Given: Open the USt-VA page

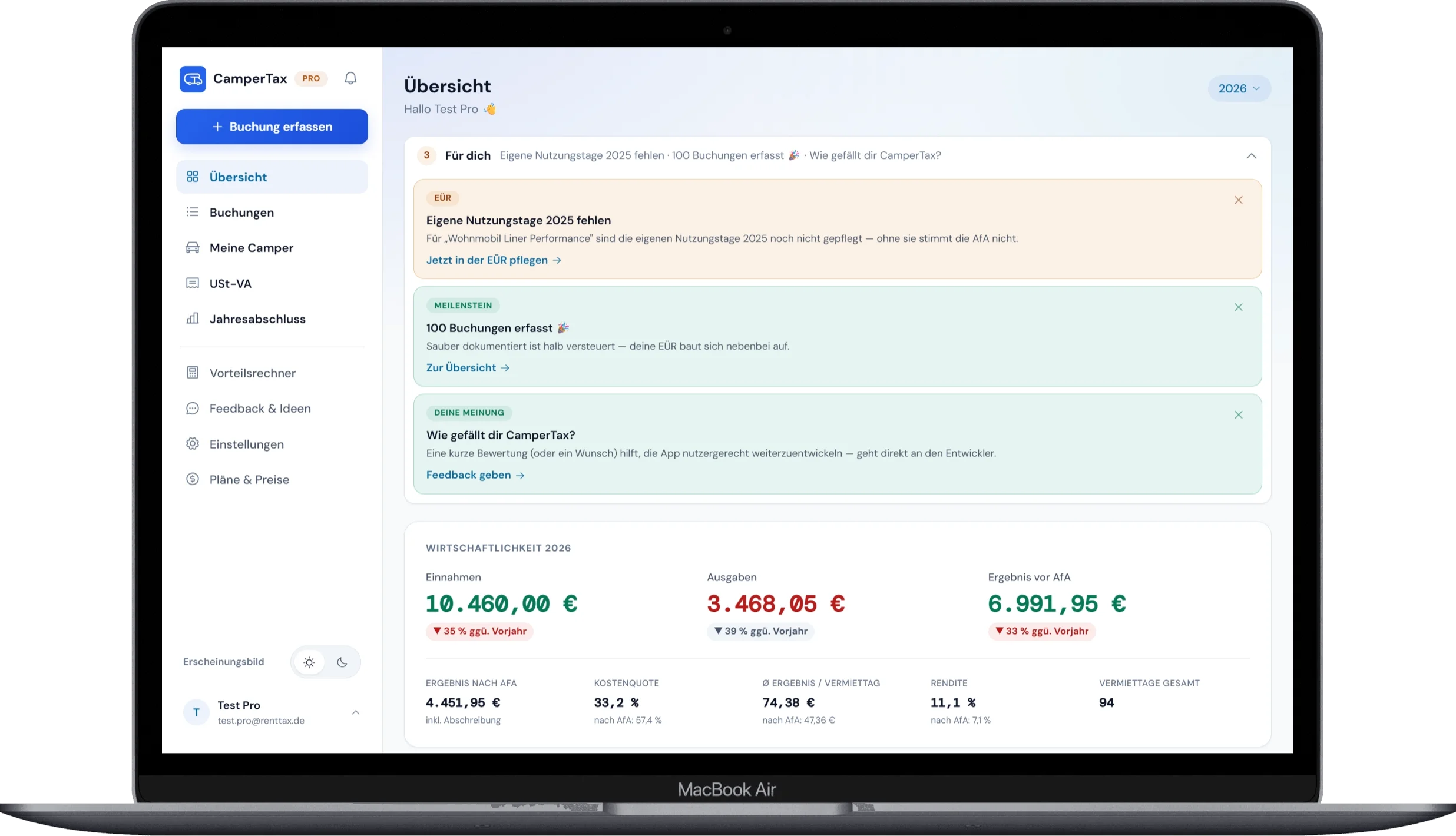Looking at the screenshot, I should pyautogui.click(x=272, y=283).
